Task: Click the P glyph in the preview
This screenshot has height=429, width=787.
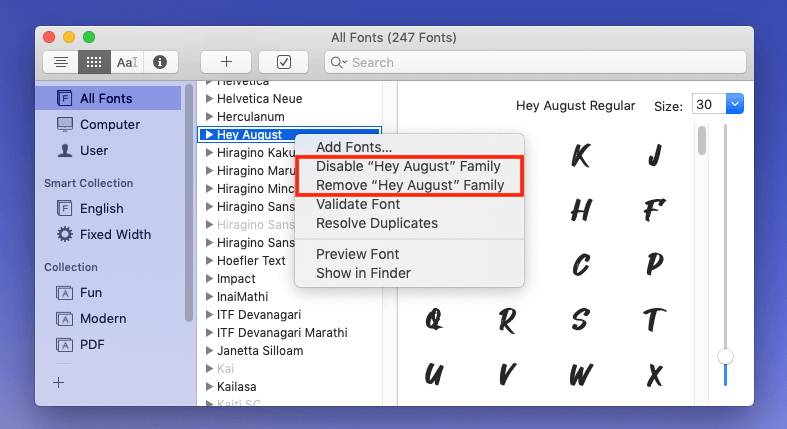Action: [654, 264]
